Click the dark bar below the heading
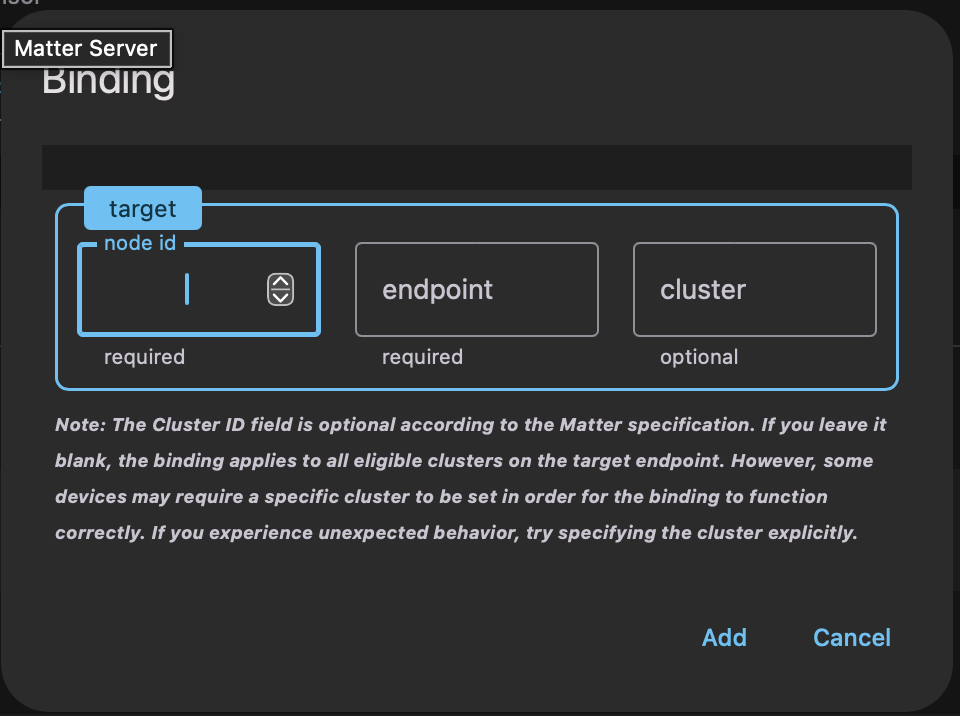The image size is (960, 716). (x=476, y=167)
